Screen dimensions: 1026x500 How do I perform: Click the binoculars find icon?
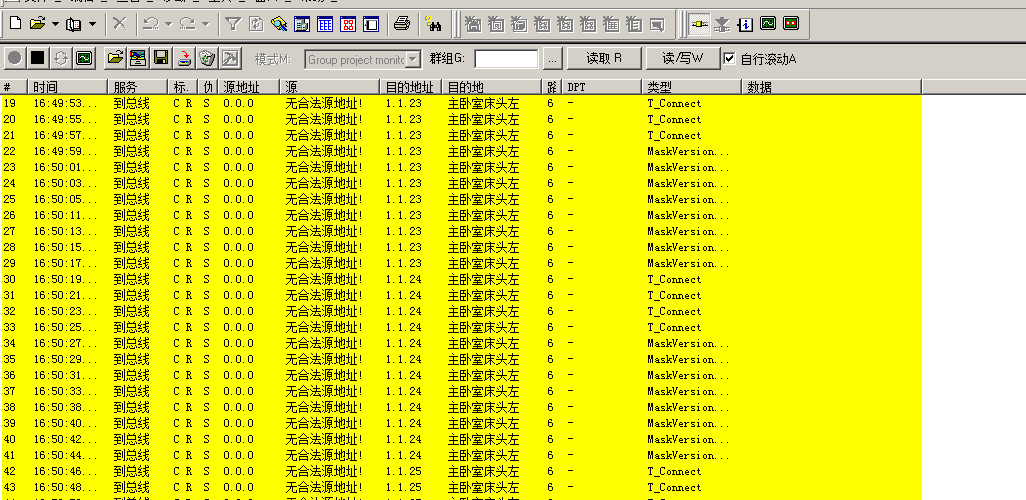point(433,23)
